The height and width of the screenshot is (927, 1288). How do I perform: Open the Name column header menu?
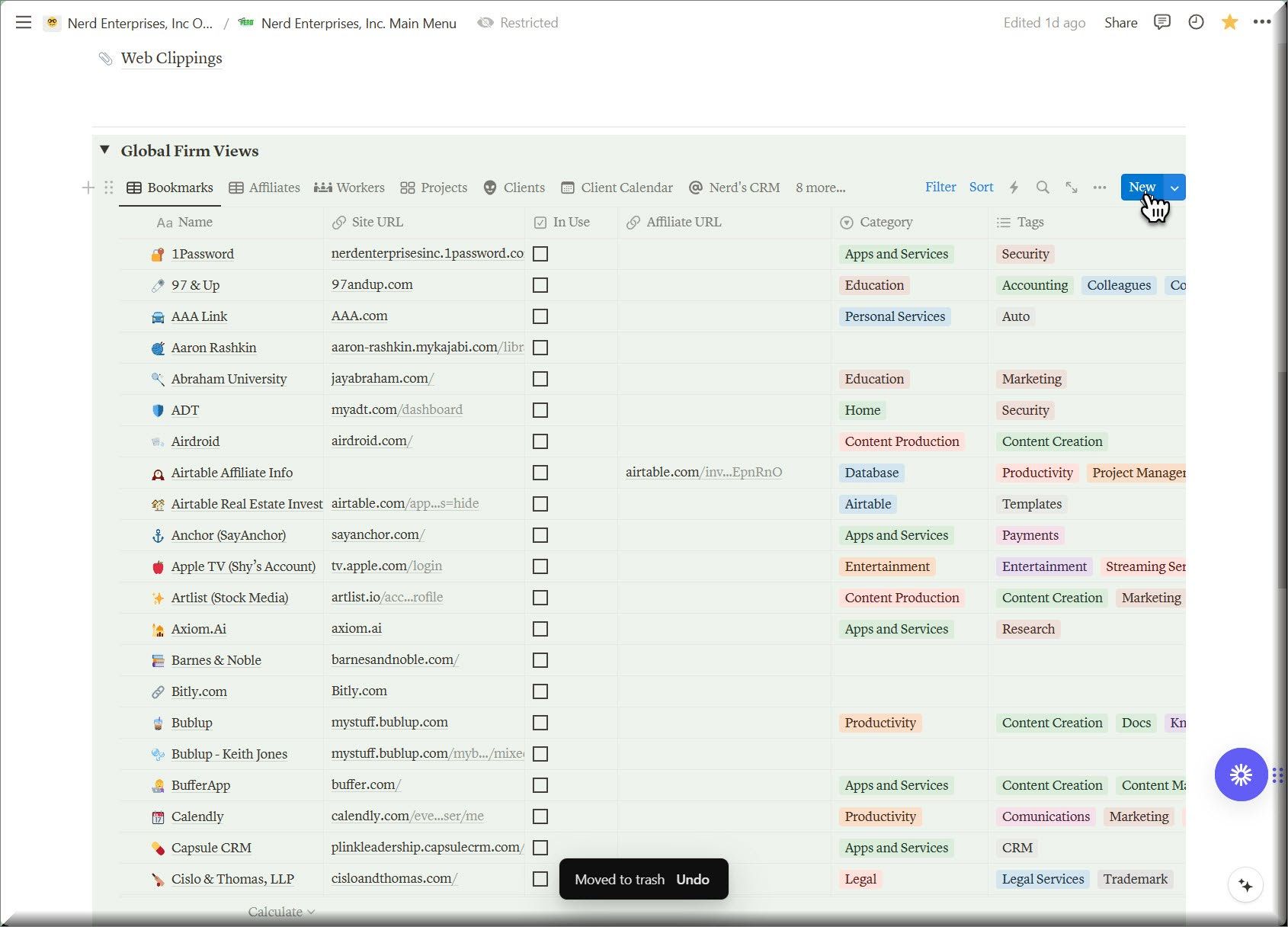223,223
